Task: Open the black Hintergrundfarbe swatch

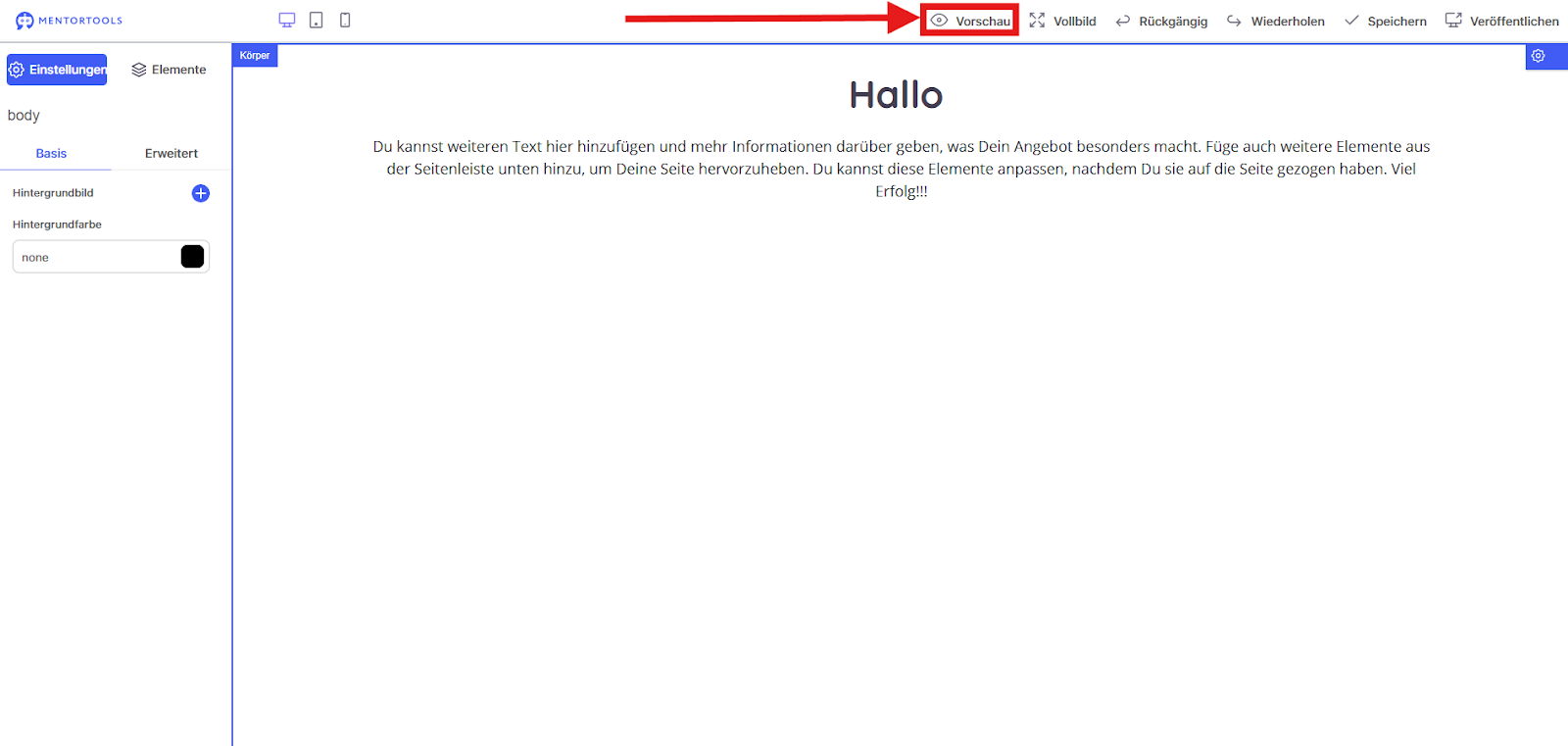Action: 193,257
